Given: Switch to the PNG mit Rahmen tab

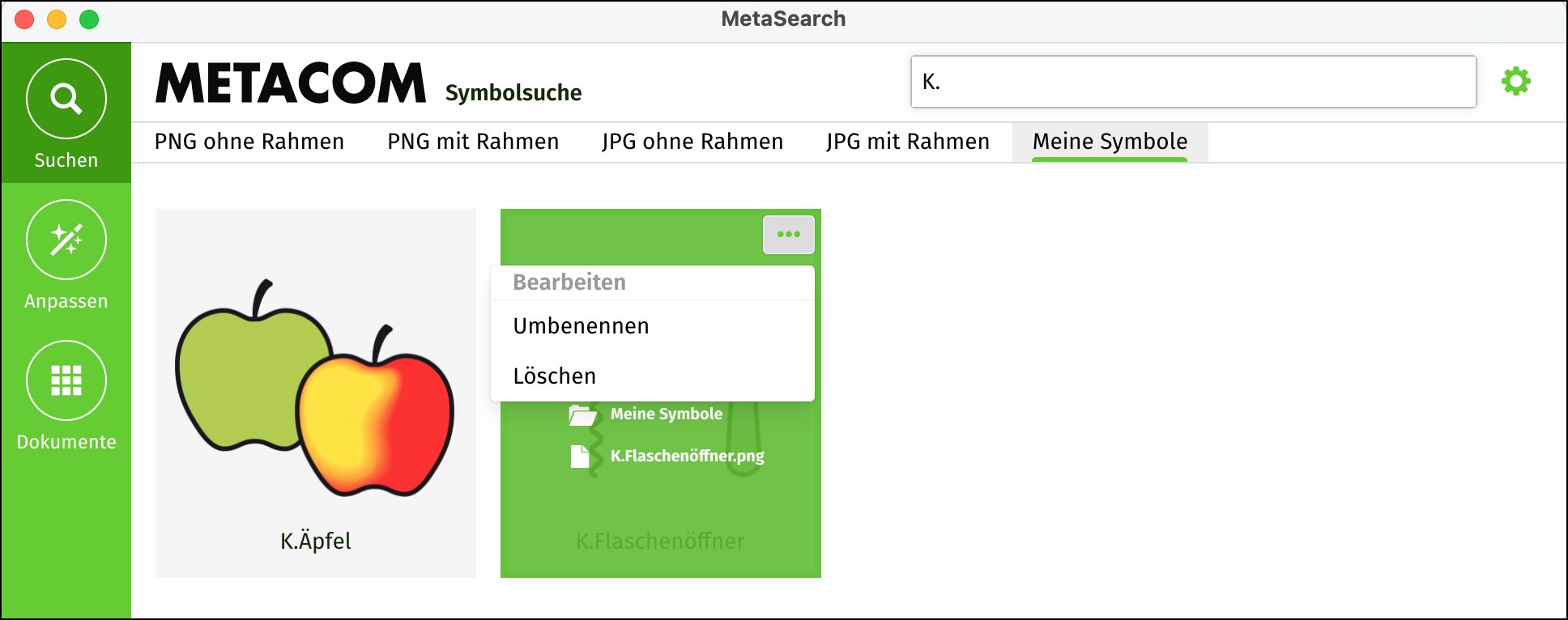Looking at the screenshot, I should (473, 142).
